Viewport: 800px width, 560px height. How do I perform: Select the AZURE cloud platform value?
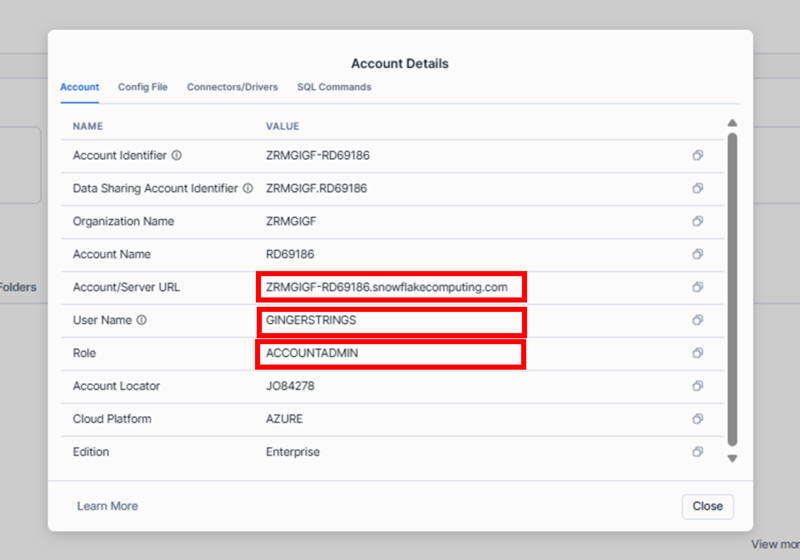point(284,419)
